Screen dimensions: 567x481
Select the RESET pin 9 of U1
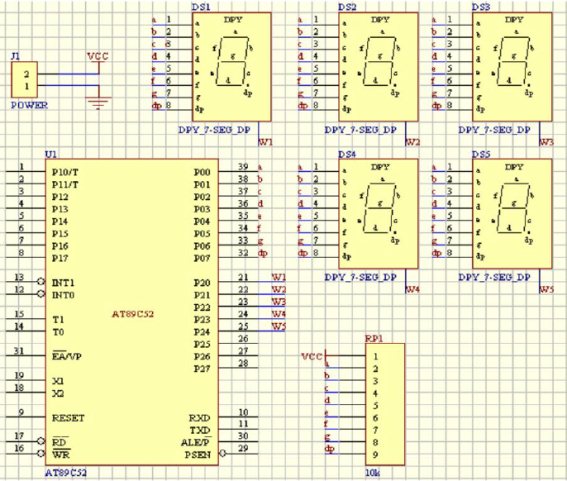pos(25,417)
